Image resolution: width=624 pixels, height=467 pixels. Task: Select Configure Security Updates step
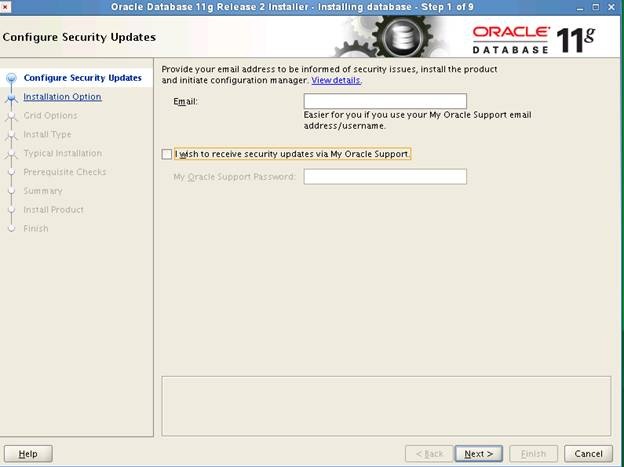[x=82, y=78]
